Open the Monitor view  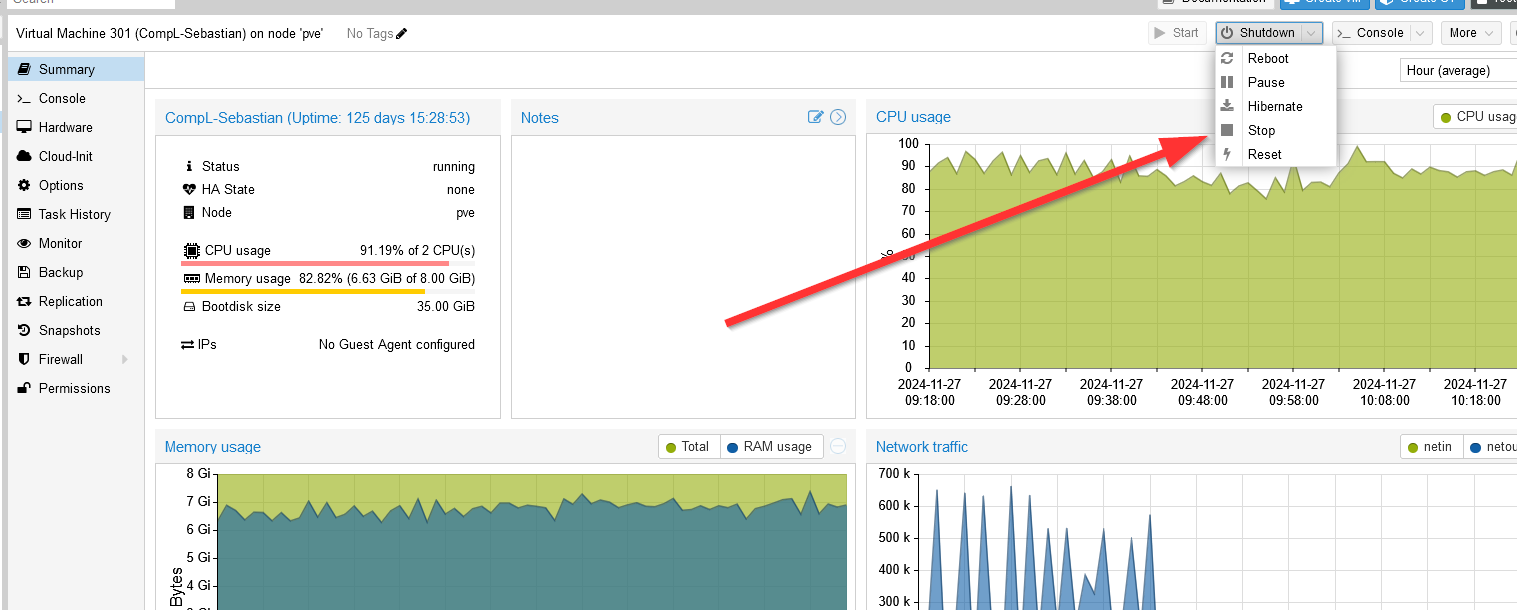60,243
